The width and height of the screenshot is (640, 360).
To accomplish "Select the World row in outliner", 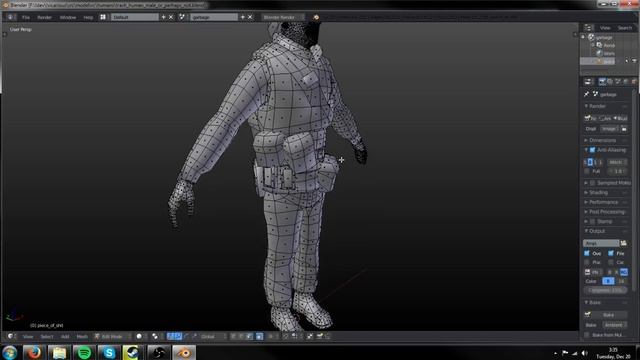I will pyautogui.click(x=609, y=53).
